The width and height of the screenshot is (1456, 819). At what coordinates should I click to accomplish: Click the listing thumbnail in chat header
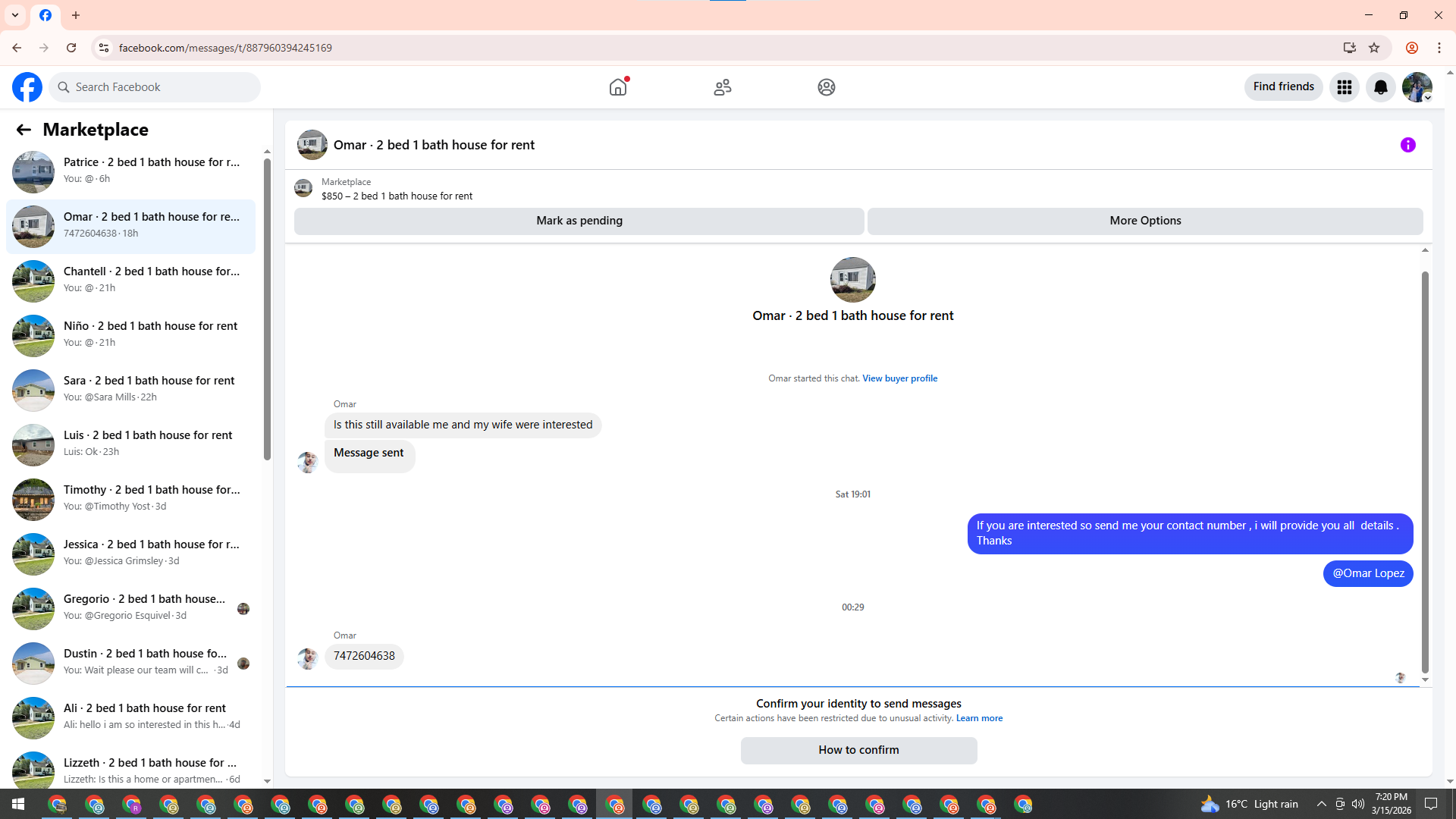pos(312,145)
